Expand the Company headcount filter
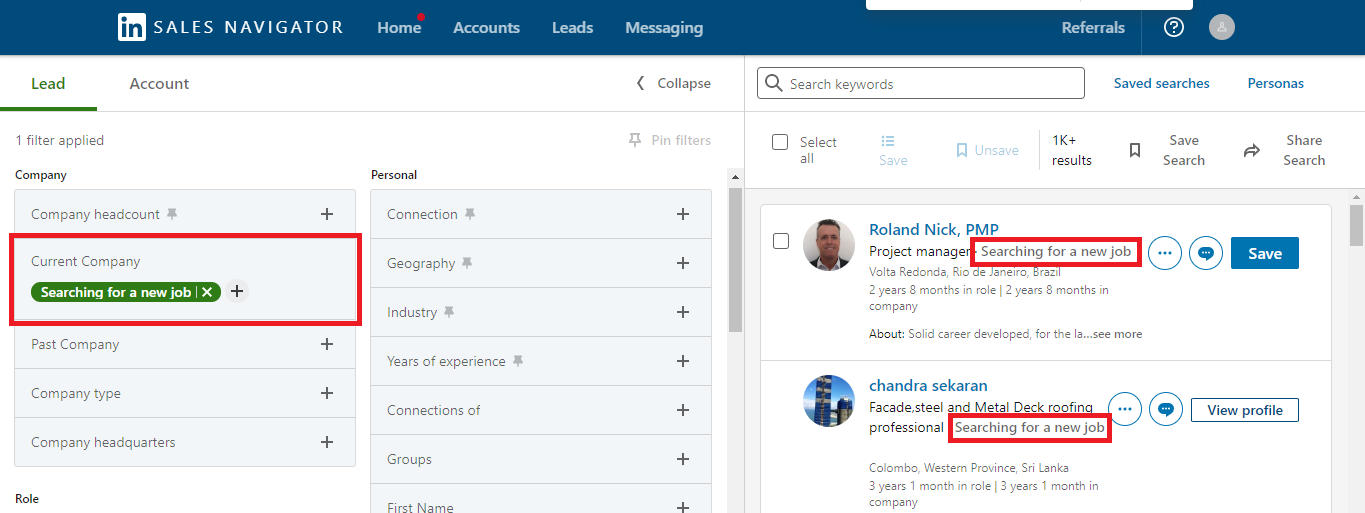 [326, 214]
